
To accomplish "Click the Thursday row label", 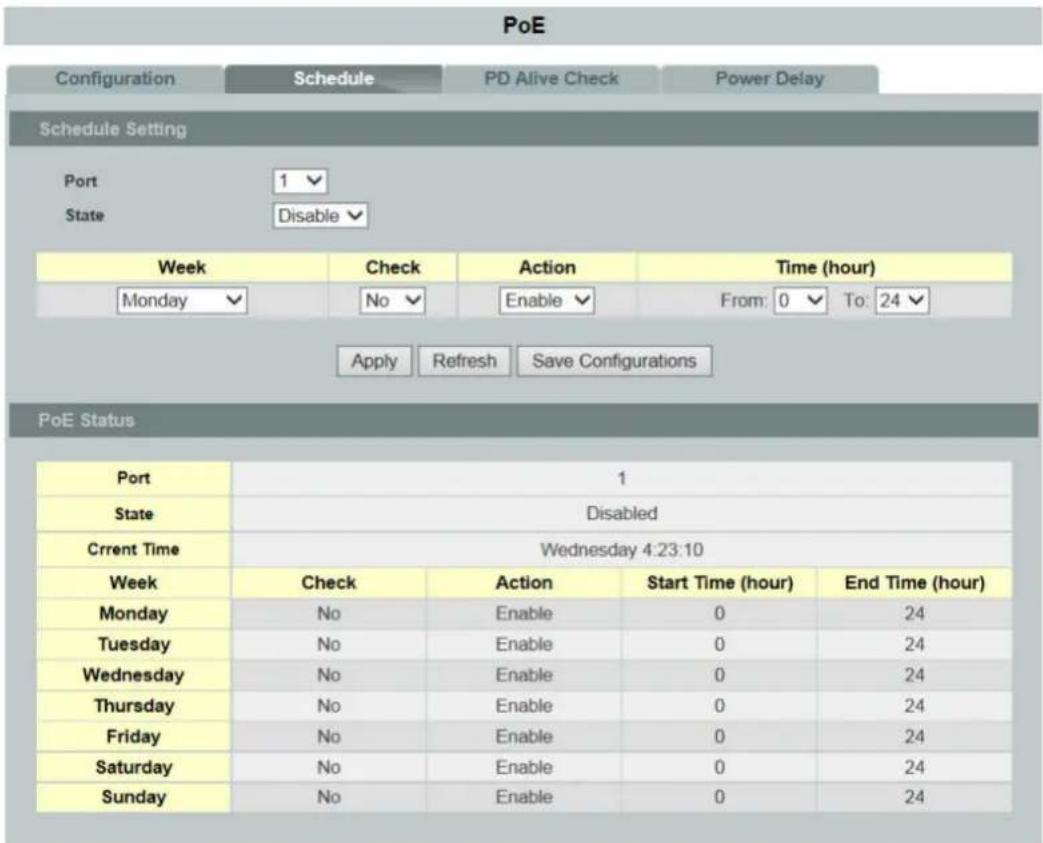I will [134, 705].
